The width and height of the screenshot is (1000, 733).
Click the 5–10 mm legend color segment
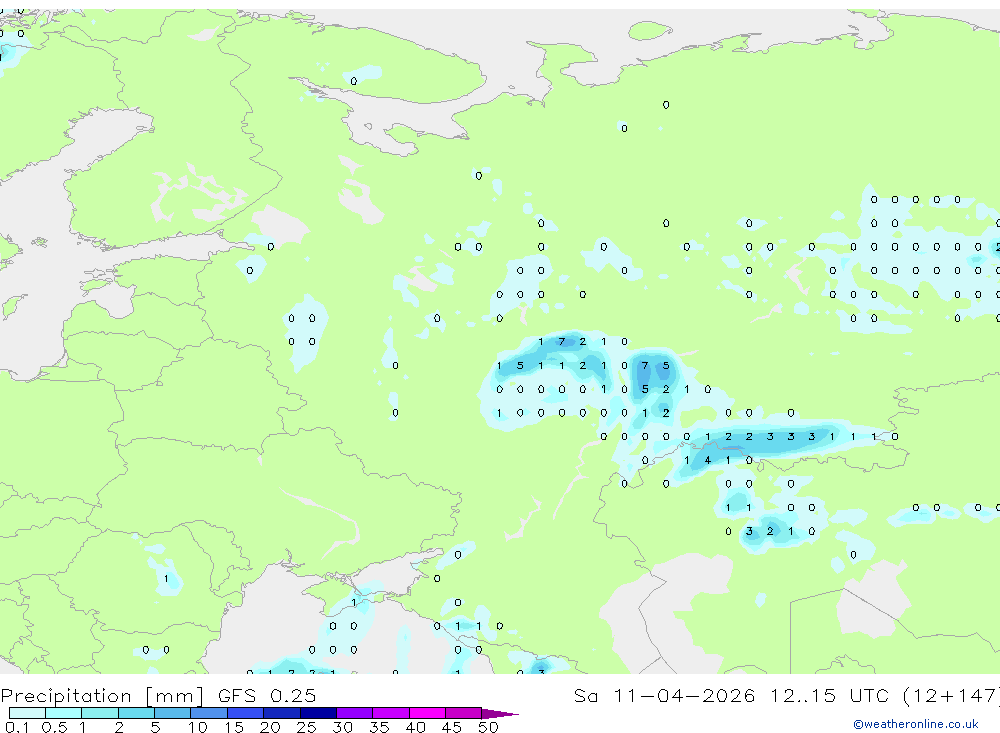click(x=173, y=713)
